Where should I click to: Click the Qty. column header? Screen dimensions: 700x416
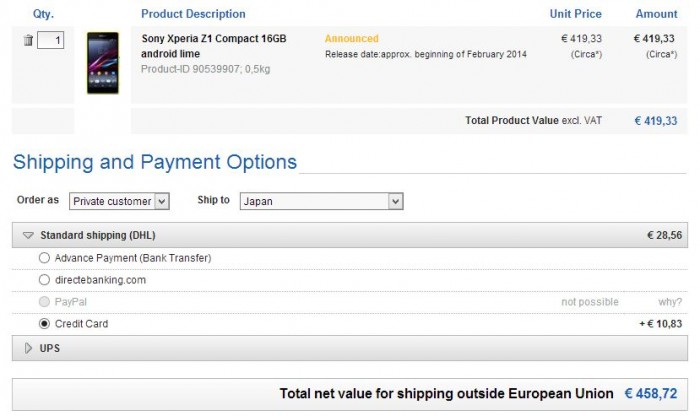(x=43, y=14)
